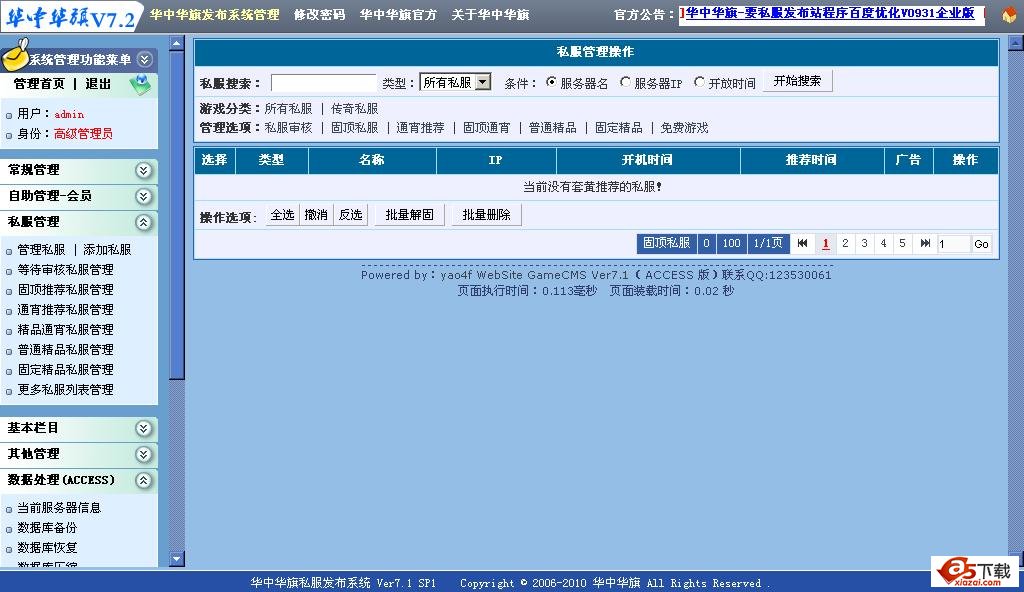The width and height of the screenshot is (1024, 592).
Task: Collapse 系统管理功能菜单 header chevron
Action: click(x=145, y=59)
